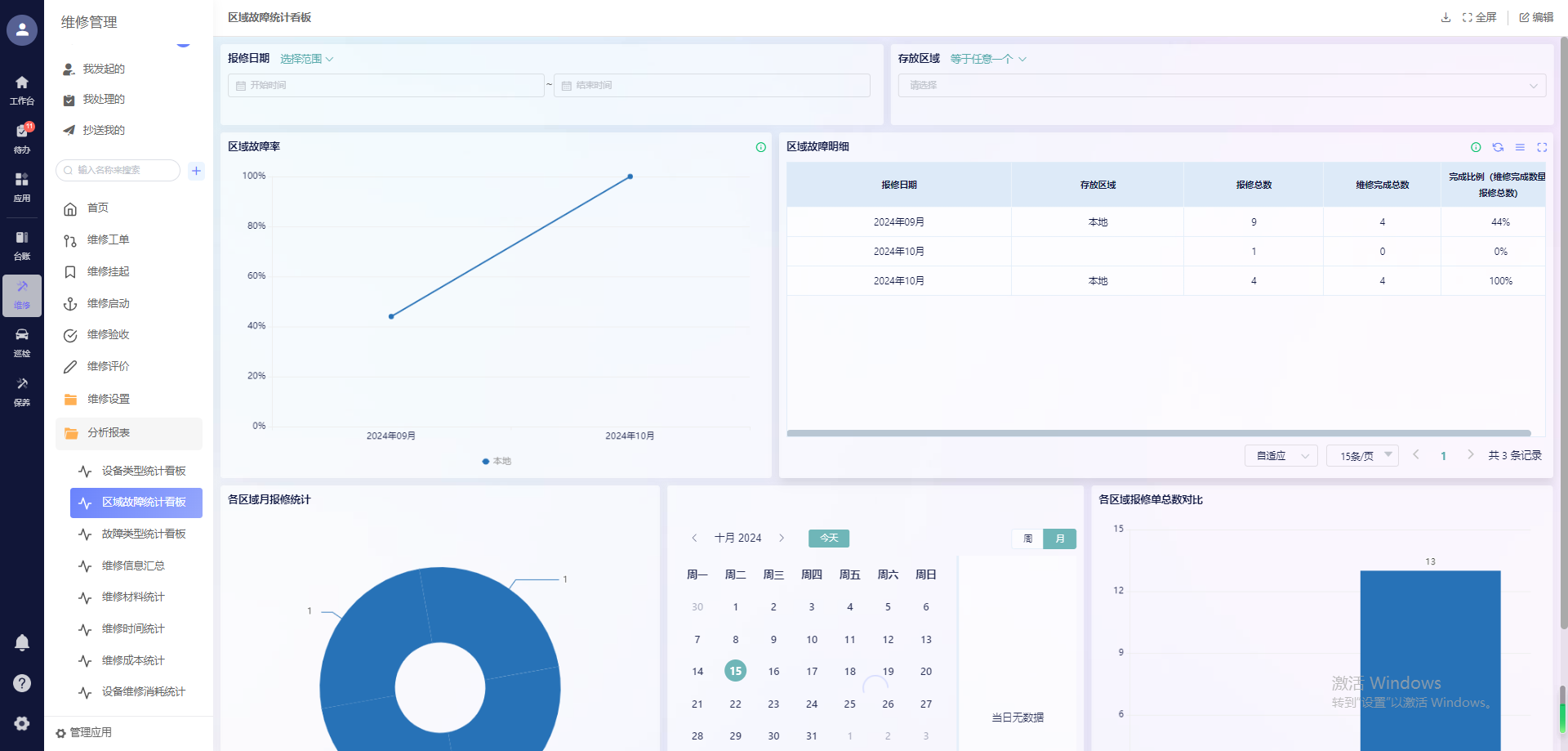Refresh the 区域故障明细 table
This screenshot has width=1568, height=751.
click(1498, 147)
